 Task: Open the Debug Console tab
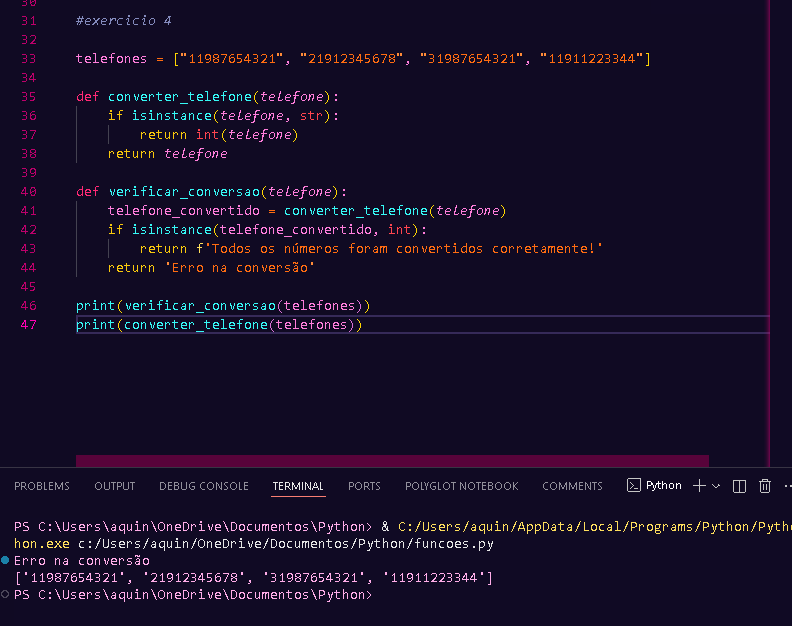(204, 486)
